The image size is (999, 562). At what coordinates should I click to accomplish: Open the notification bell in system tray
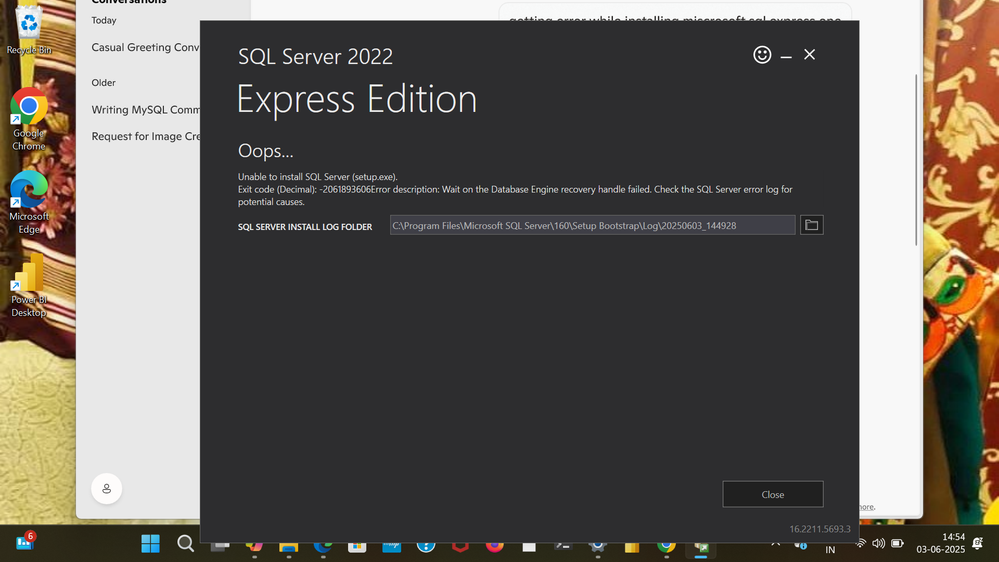977,544
